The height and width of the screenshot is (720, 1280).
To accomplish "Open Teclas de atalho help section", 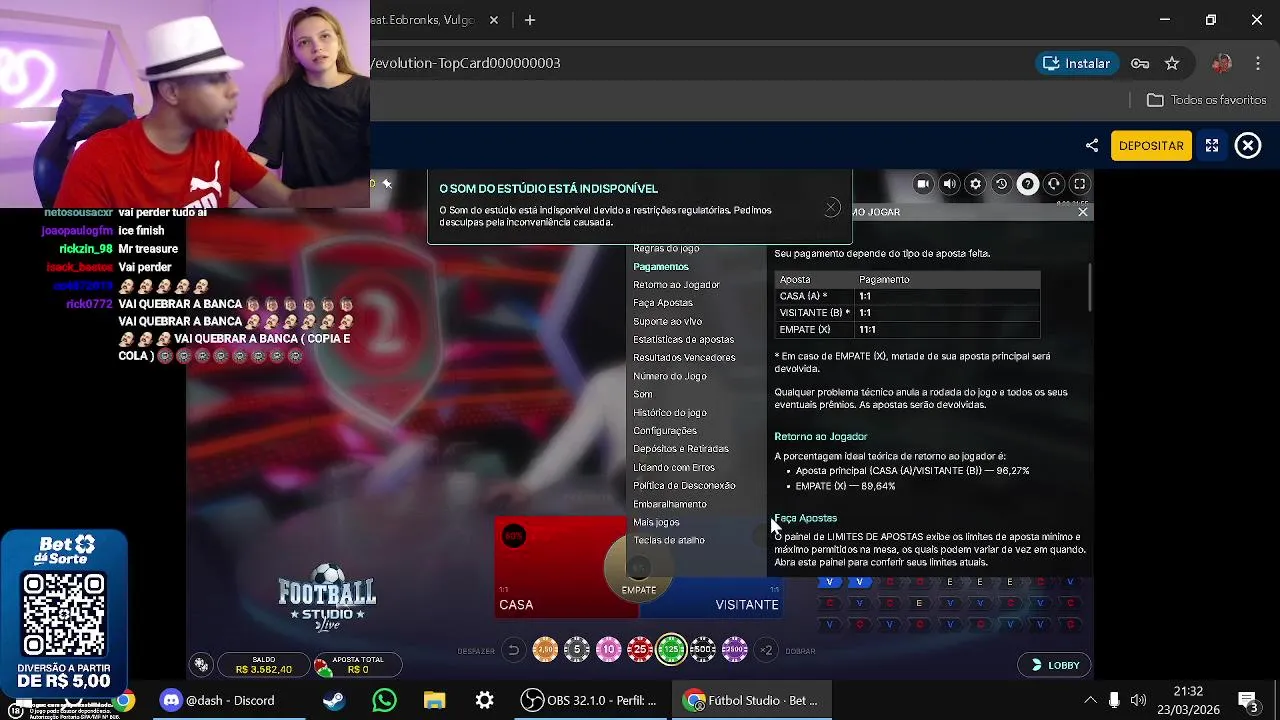I will [x=669, y=540].
